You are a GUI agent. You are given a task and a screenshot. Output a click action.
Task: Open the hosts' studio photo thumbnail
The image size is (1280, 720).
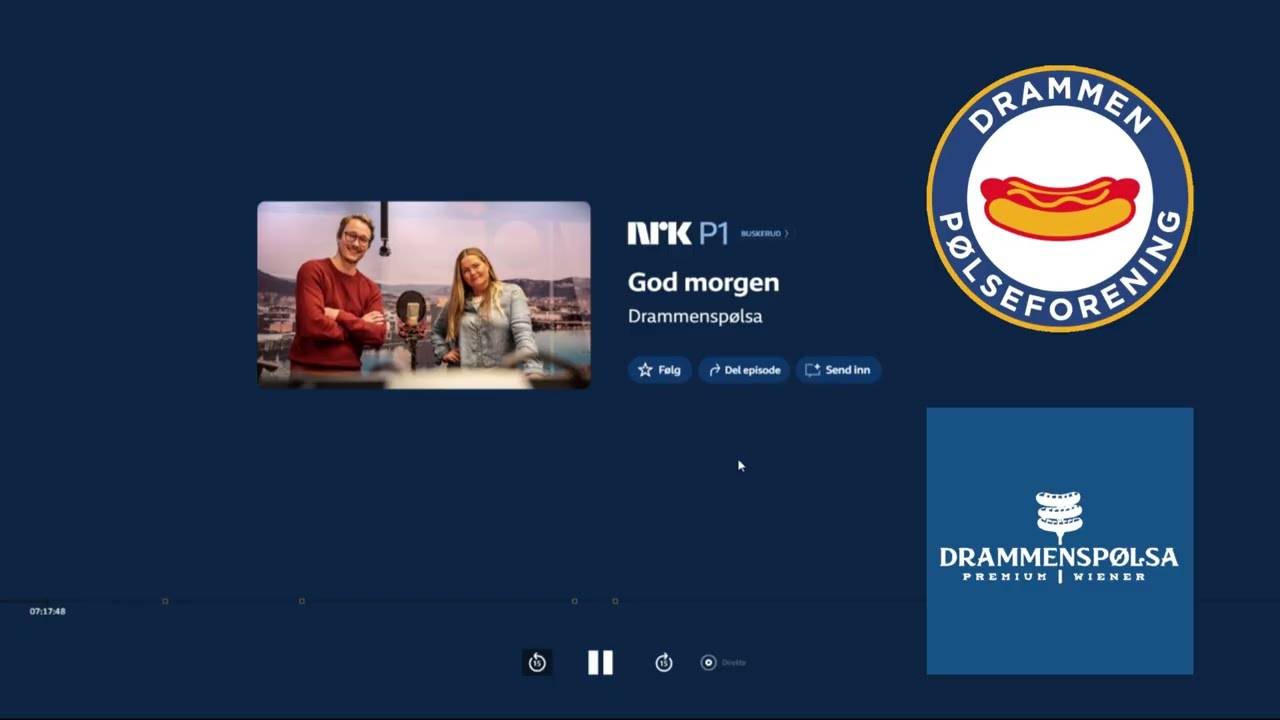pyautogui.click(x=424, y=295)
